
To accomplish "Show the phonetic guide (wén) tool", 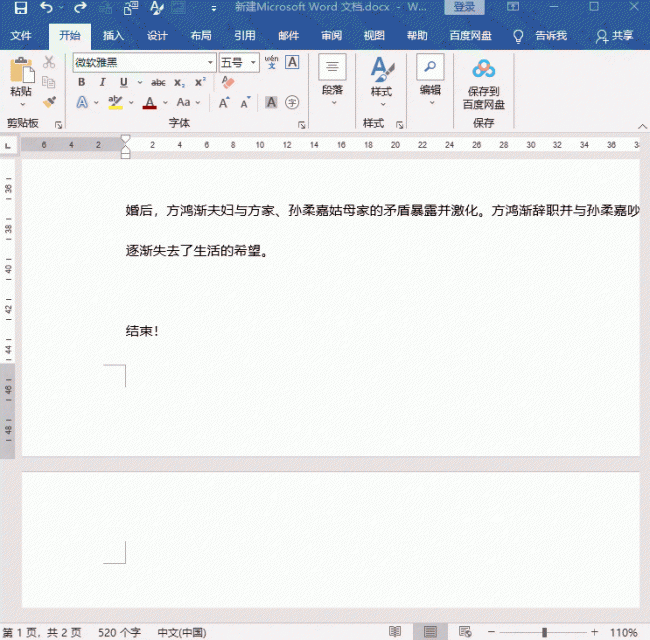I will click(272, 62).
